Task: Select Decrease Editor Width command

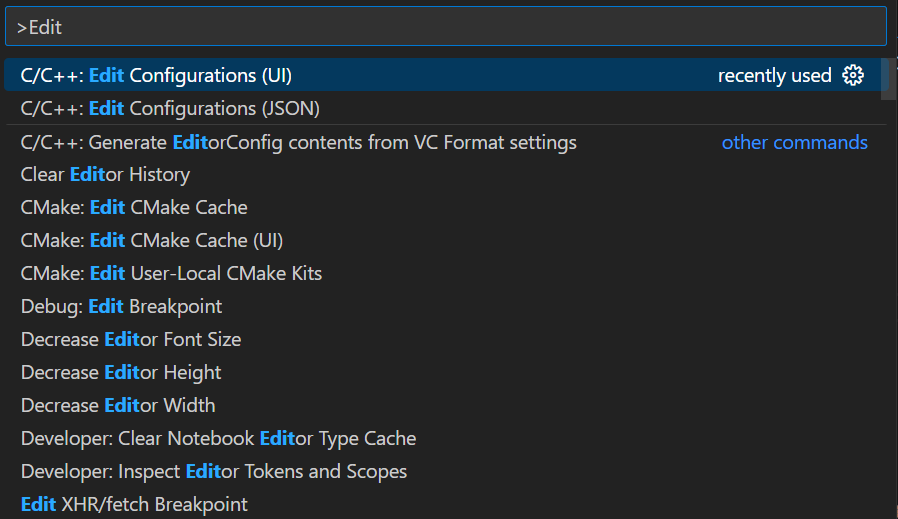Action: (x=118, y=405)
